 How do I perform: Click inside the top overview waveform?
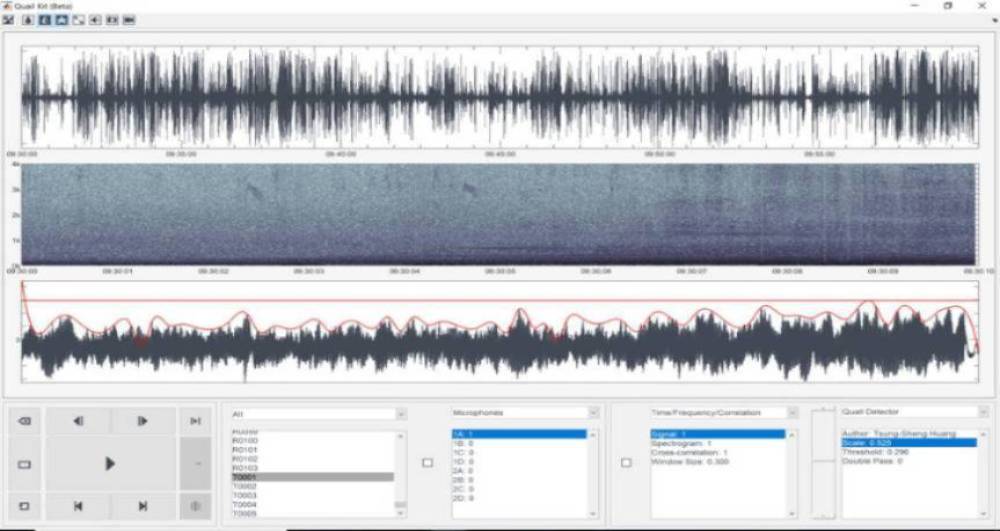tap(500, 97)
